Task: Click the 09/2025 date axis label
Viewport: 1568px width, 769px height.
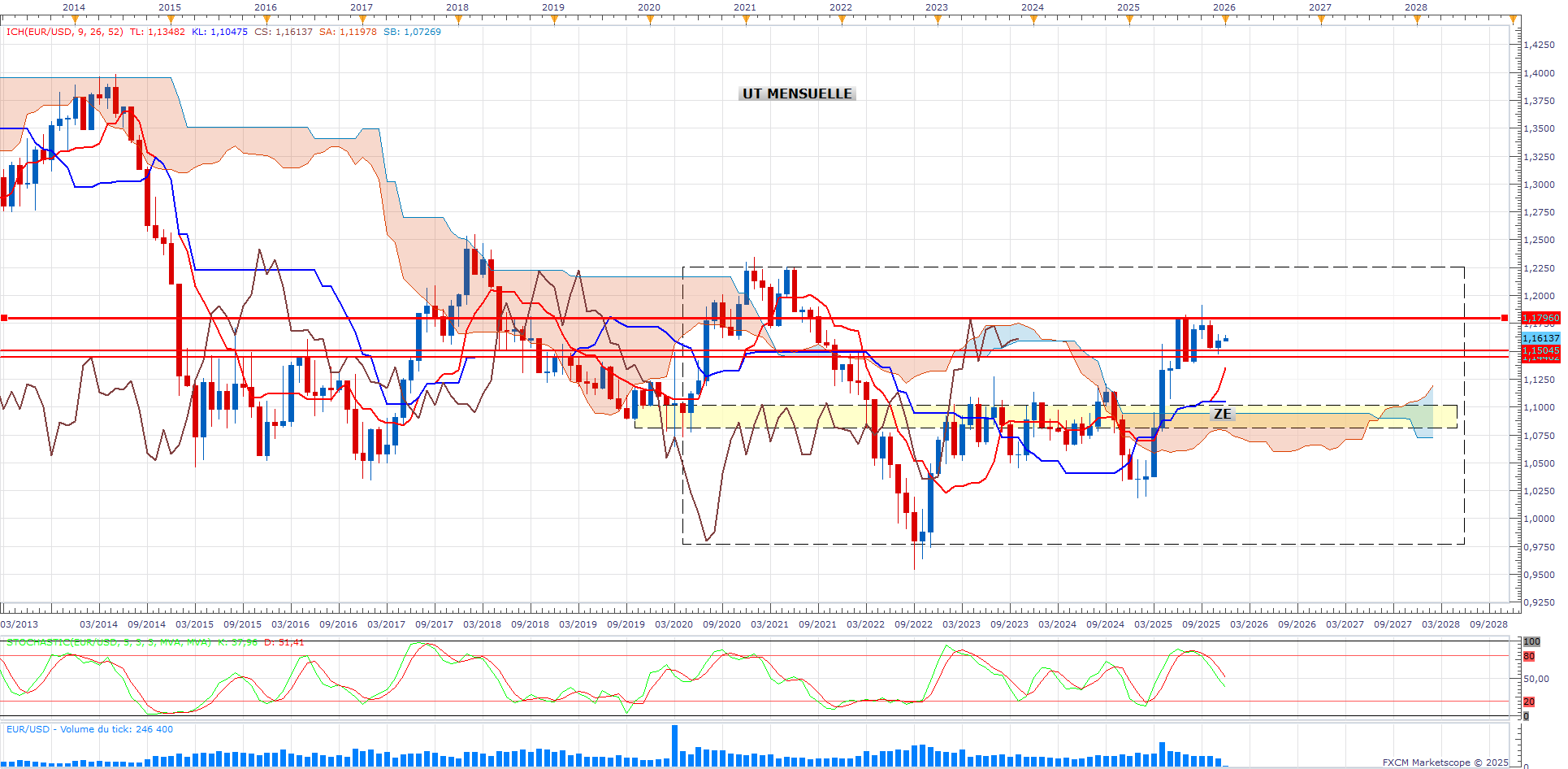Action: [x=1202, y=624]
